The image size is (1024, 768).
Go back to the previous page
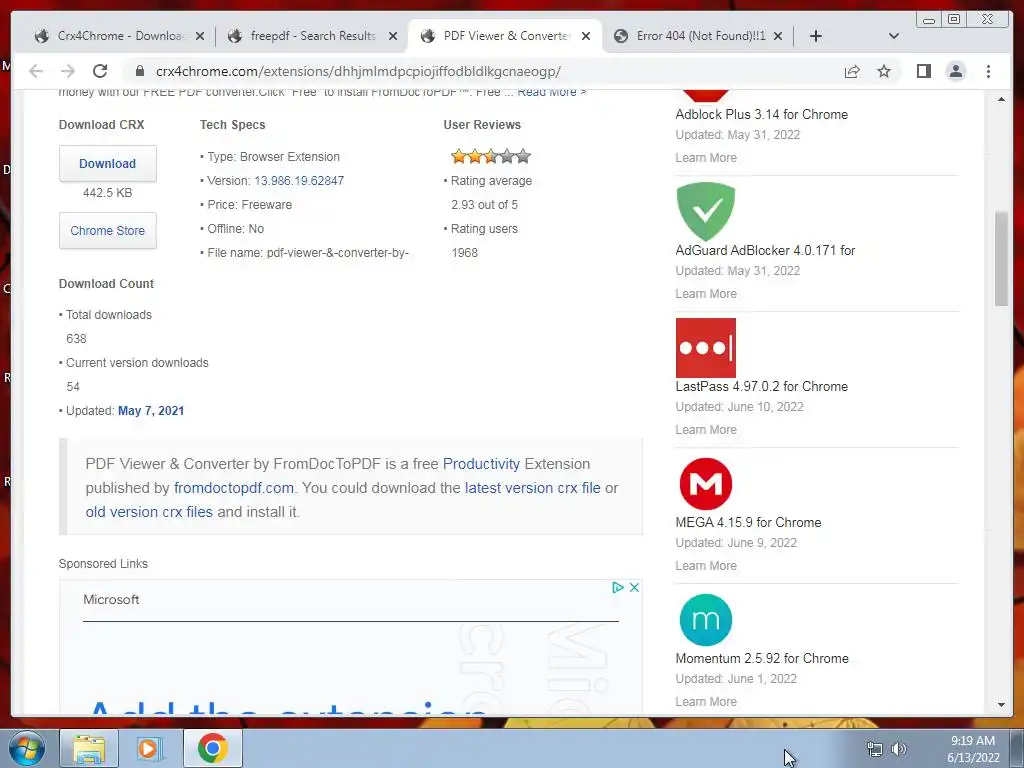tap(36, 71)
